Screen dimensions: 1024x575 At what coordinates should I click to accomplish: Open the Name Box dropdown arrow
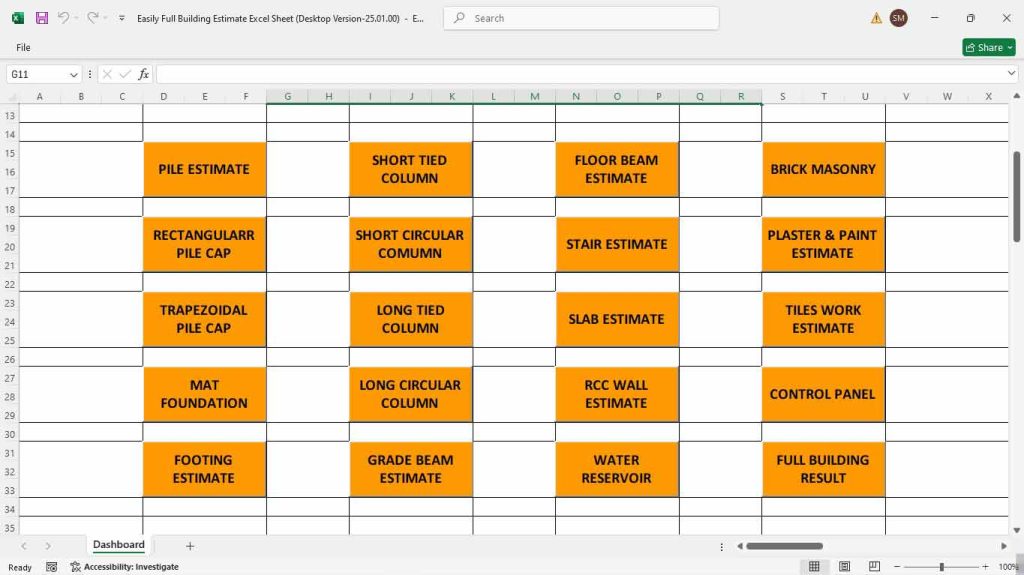pos(74,74)
